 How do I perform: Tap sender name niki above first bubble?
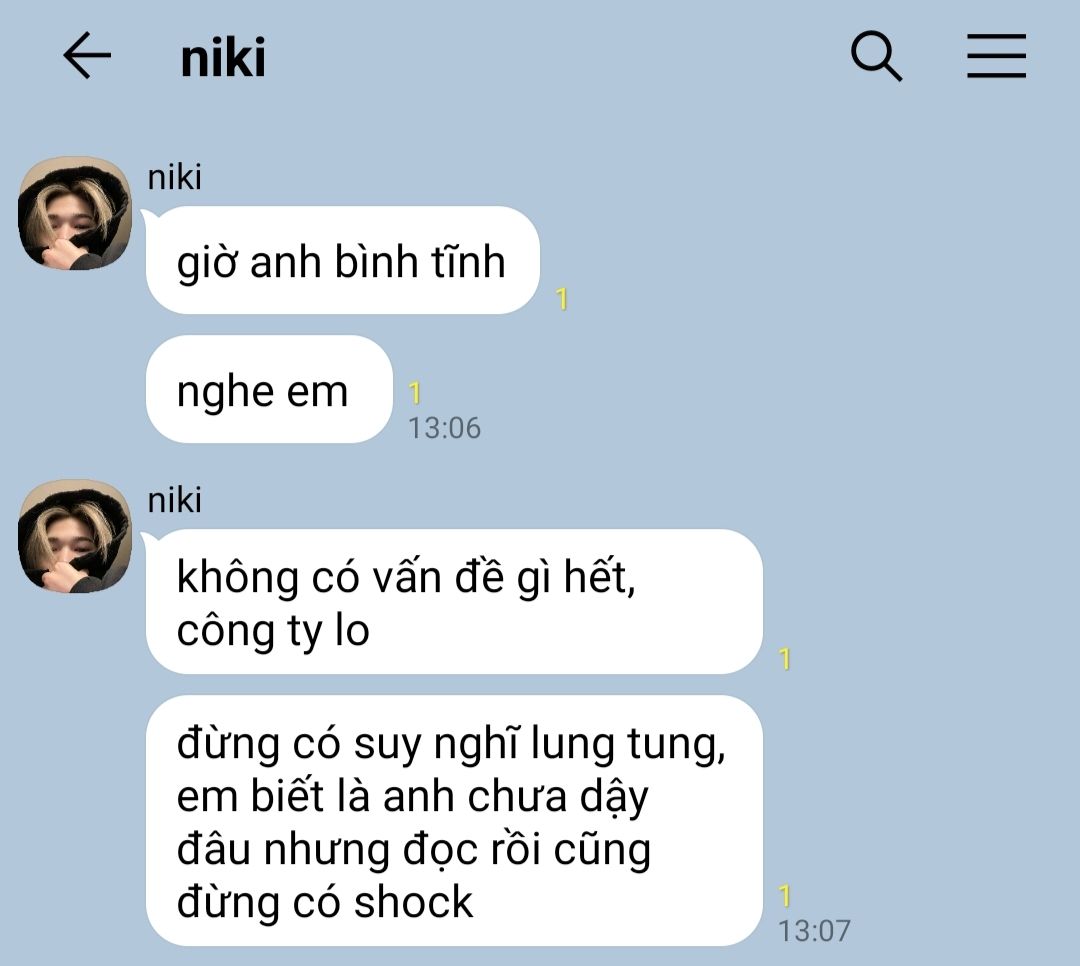pyautogui.click(x=174, y=177)
